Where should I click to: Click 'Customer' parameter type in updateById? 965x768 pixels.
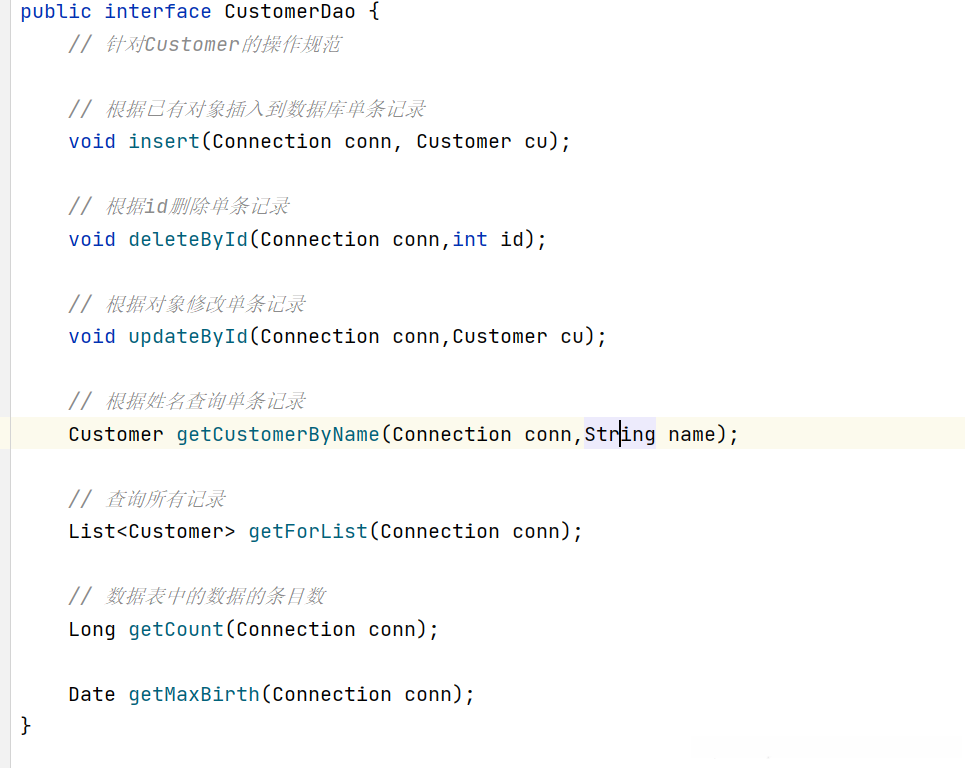click(x=500, y=337)
